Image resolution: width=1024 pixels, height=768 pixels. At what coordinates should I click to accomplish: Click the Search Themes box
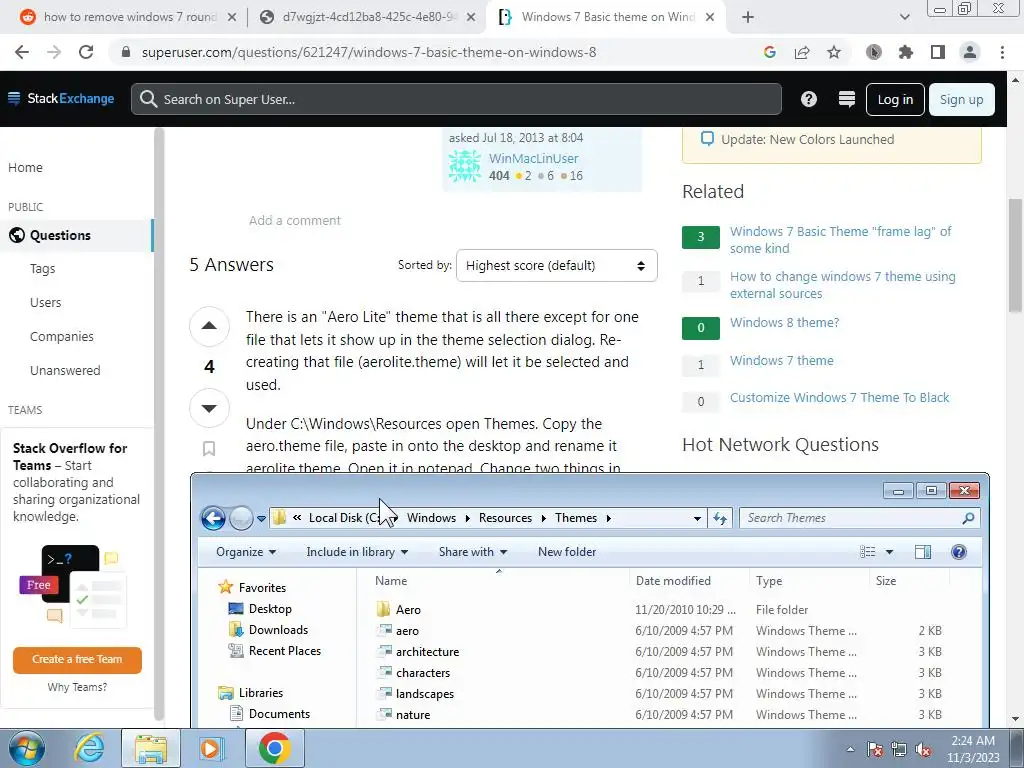[x=859, y=519]
